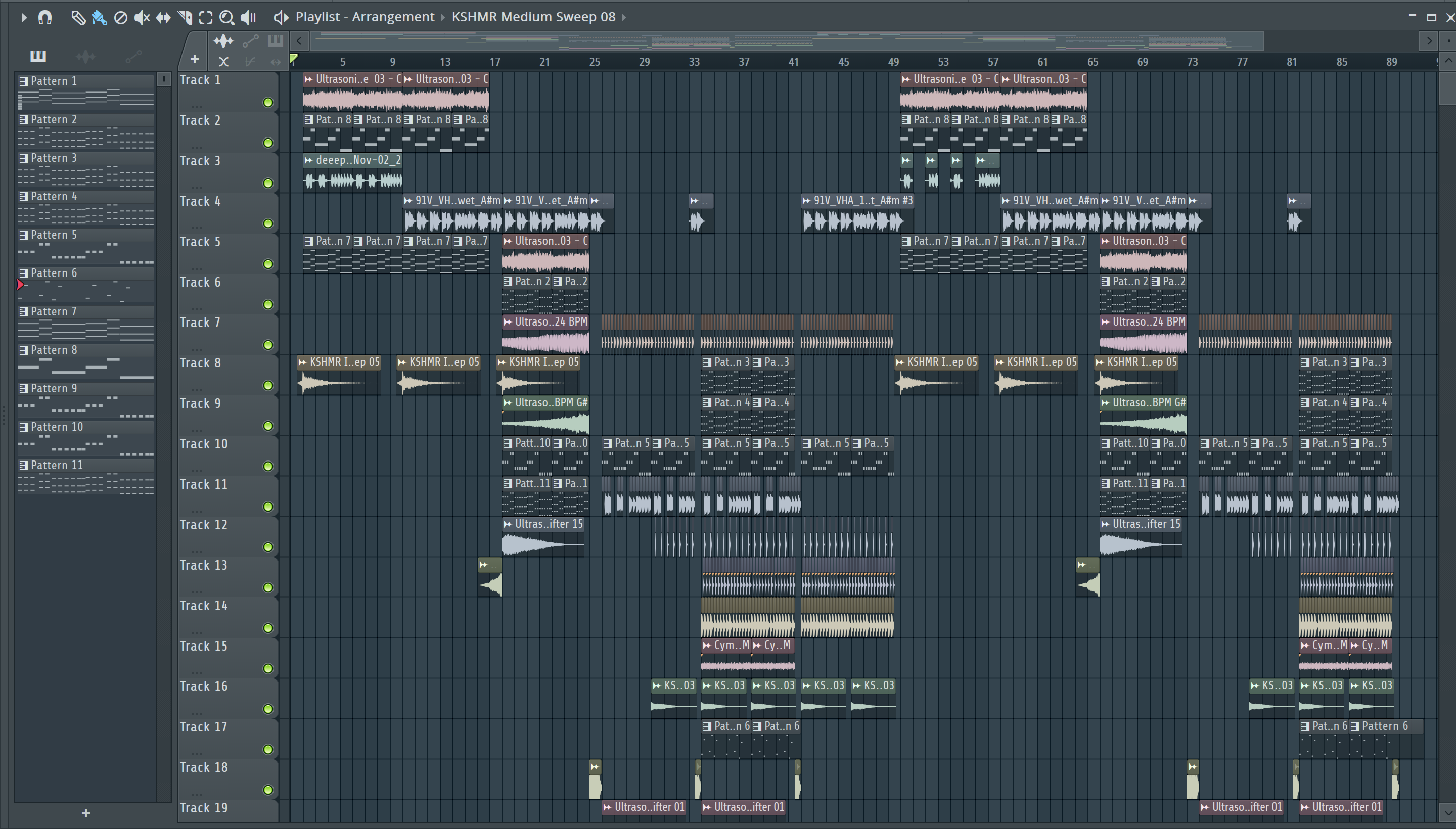This screenshot has height=829, width=1456.
Task: Click the green start marker at bar 1
Action: pyautogui.click(x=294, y=58)
